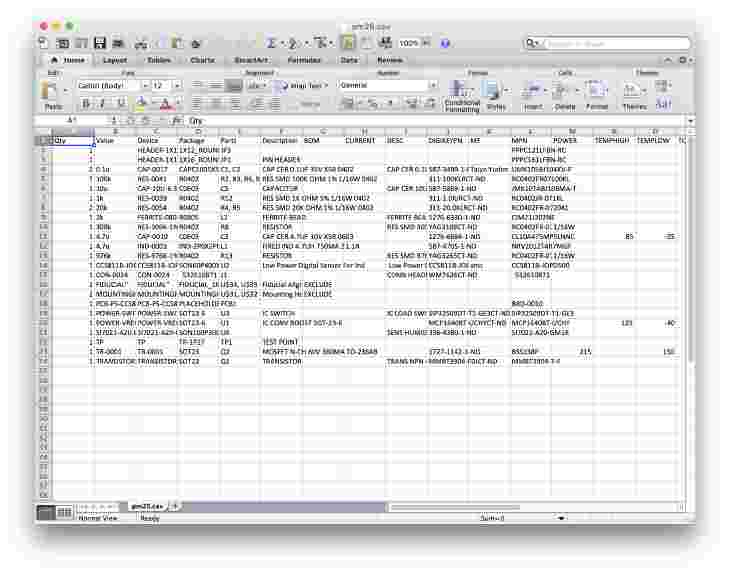The image size is (730, 574).
Task: Toggle Bold formatting
Action: 86,103
